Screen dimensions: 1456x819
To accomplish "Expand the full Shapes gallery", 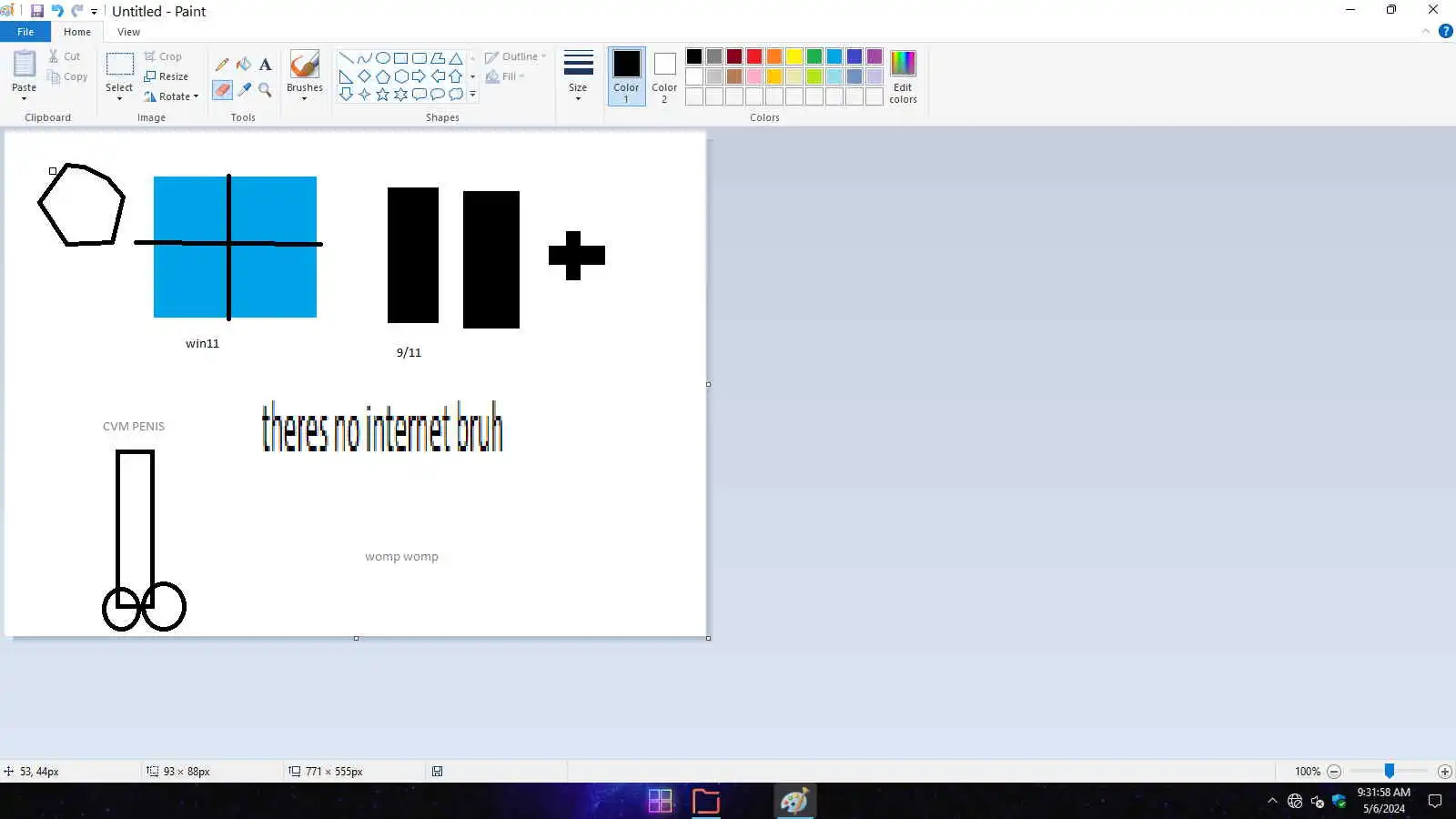I will tap(472, 95).
